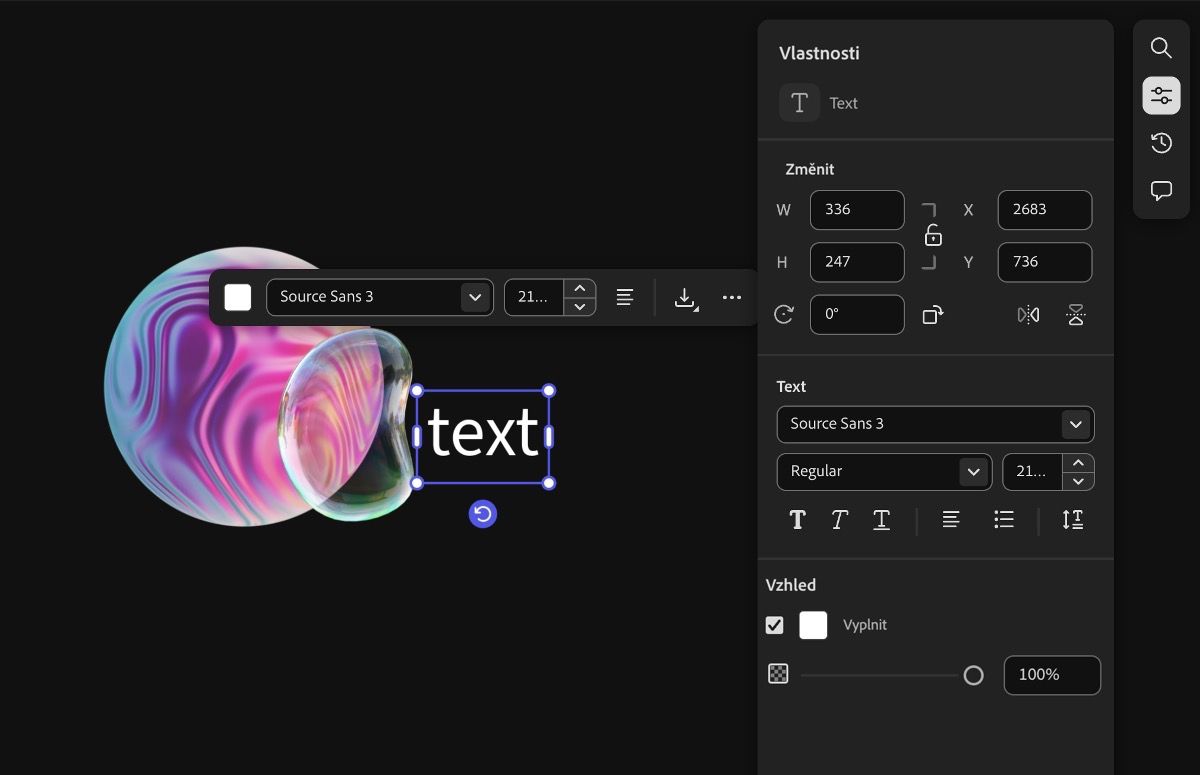Flip the text box horizontally
Screen dimensions: 1200x775
tap(1028, 315)
